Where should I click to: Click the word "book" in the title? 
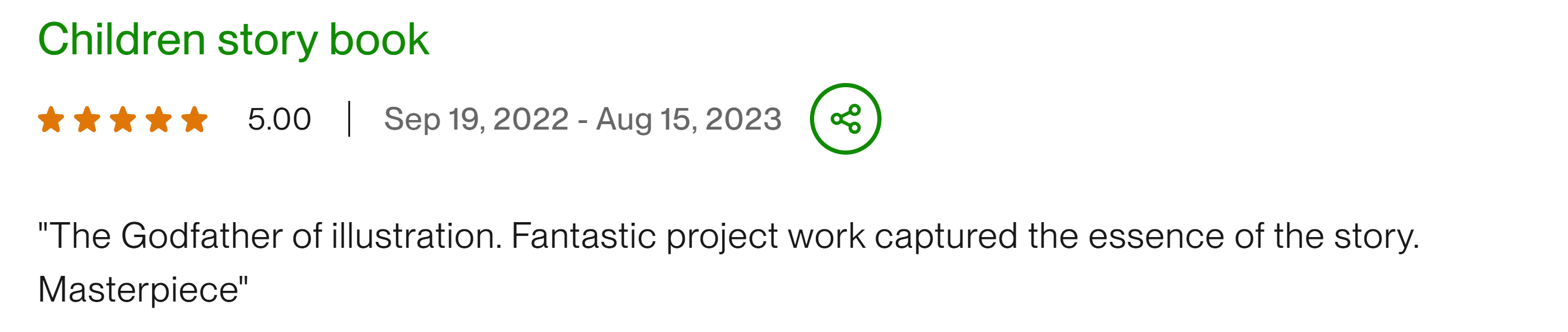click(x=379, y=40)
